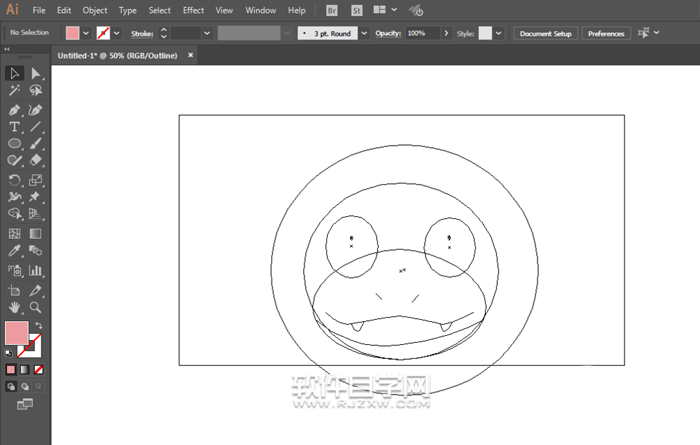This screenshot has width=700, height=445.
Task: Open the fill color dropdown
Action: click(86, 33)
